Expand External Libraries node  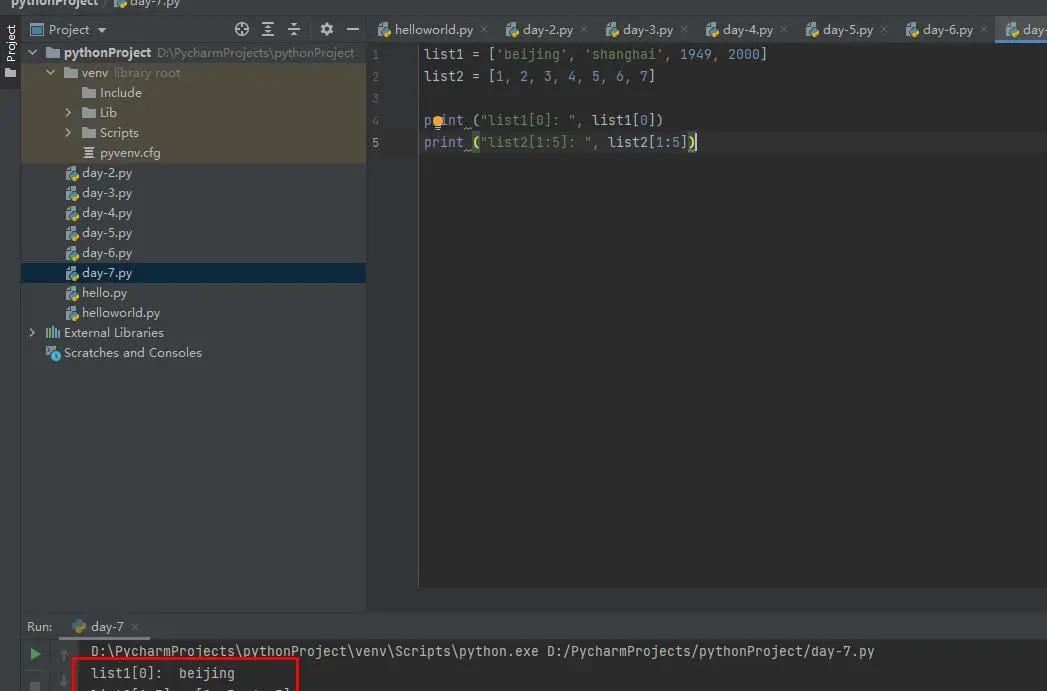(x=32, y=332)
